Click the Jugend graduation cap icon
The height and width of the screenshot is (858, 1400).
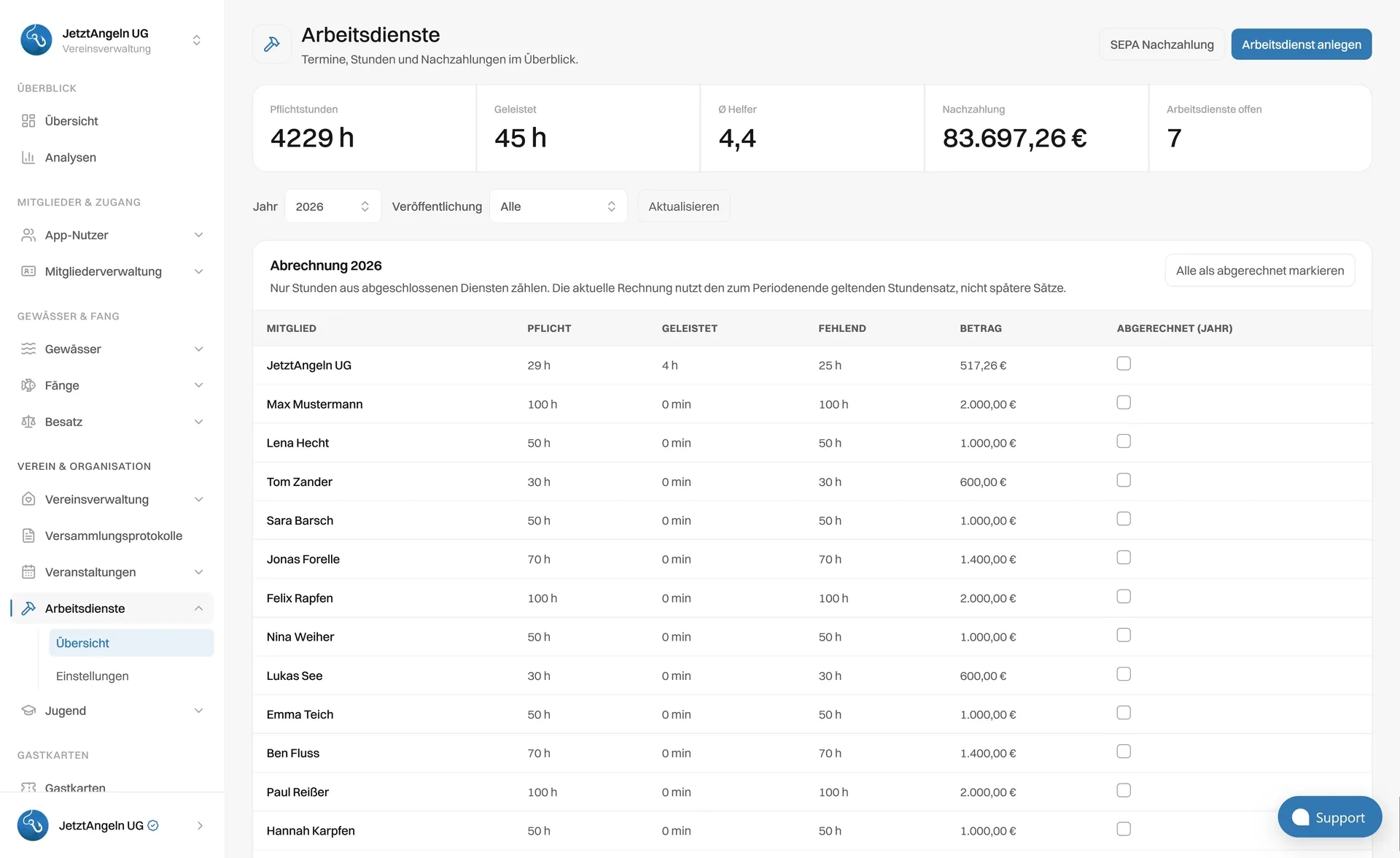(28, 711)
